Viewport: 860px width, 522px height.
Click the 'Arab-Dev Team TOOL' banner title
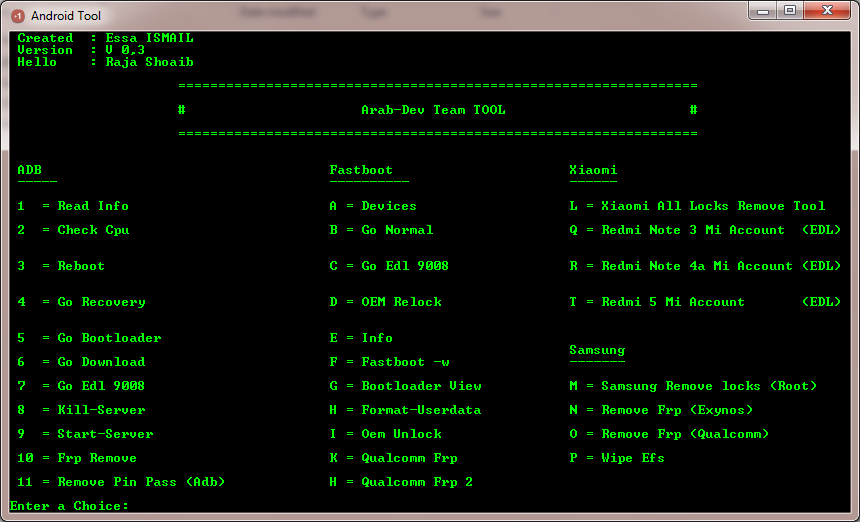click(x=433, y=110)
